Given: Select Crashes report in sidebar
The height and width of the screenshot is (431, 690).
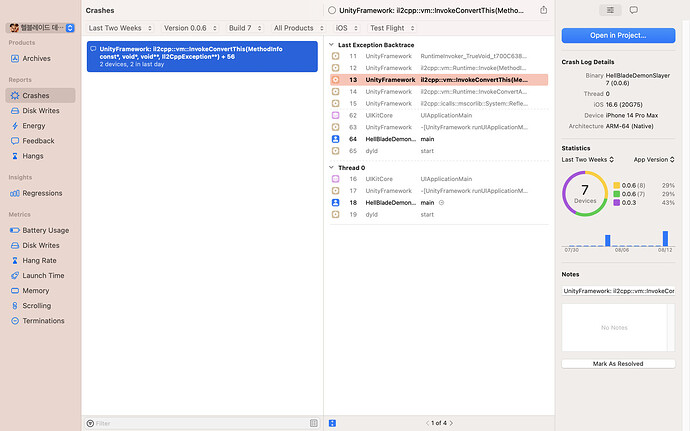Looking at the screenshot, I should [40, 96].
